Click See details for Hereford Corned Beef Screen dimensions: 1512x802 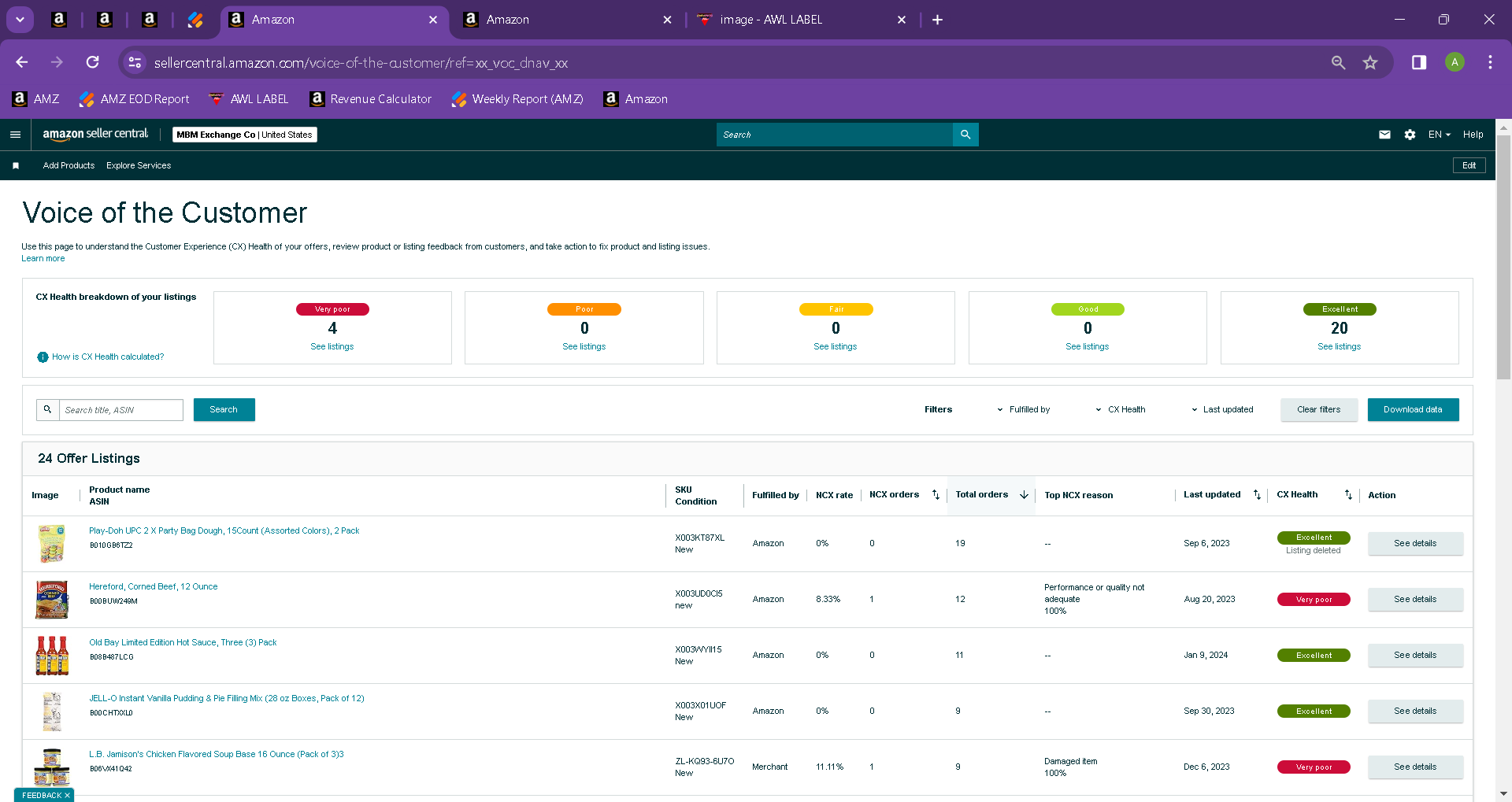click(1415, 600)
